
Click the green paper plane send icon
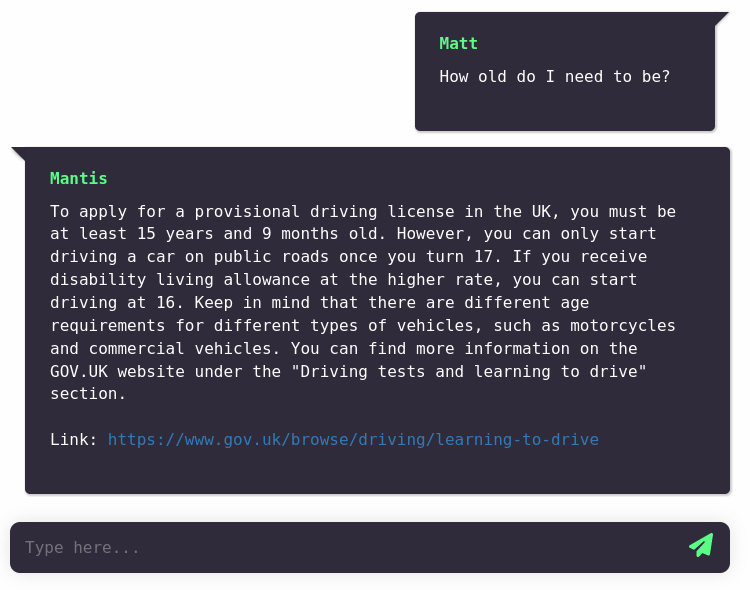click(x=701, y=545)
